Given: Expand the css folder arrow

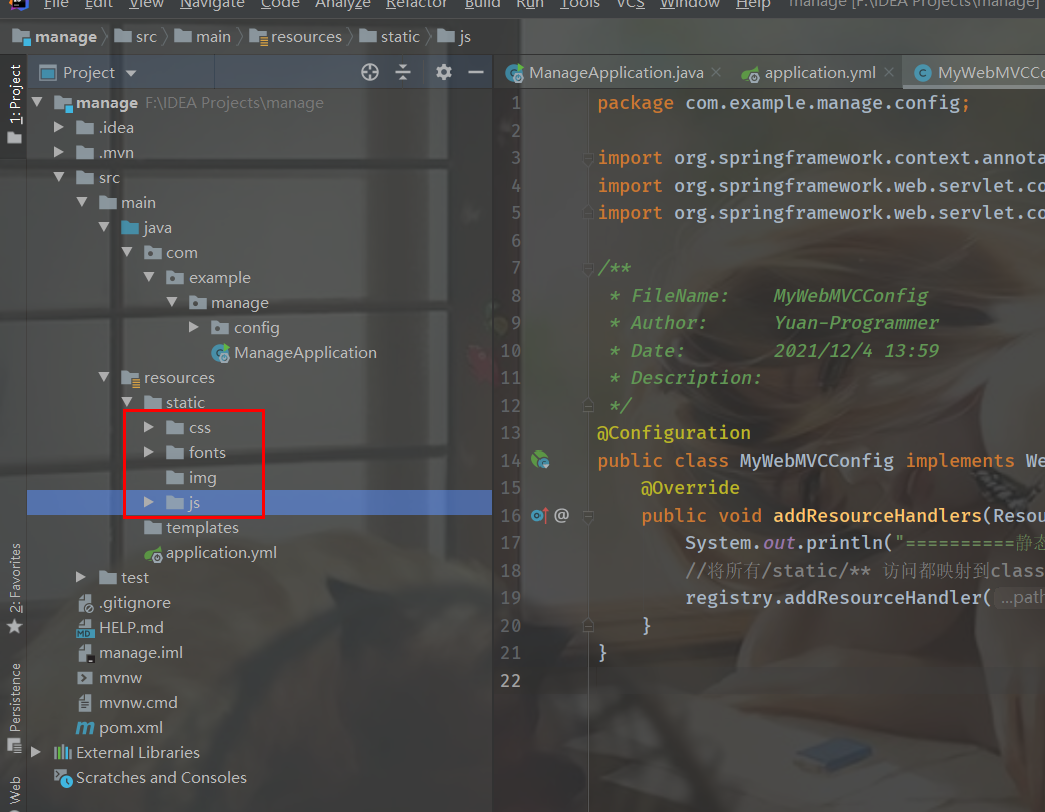Looking at the screenshot, I should 149,427.
